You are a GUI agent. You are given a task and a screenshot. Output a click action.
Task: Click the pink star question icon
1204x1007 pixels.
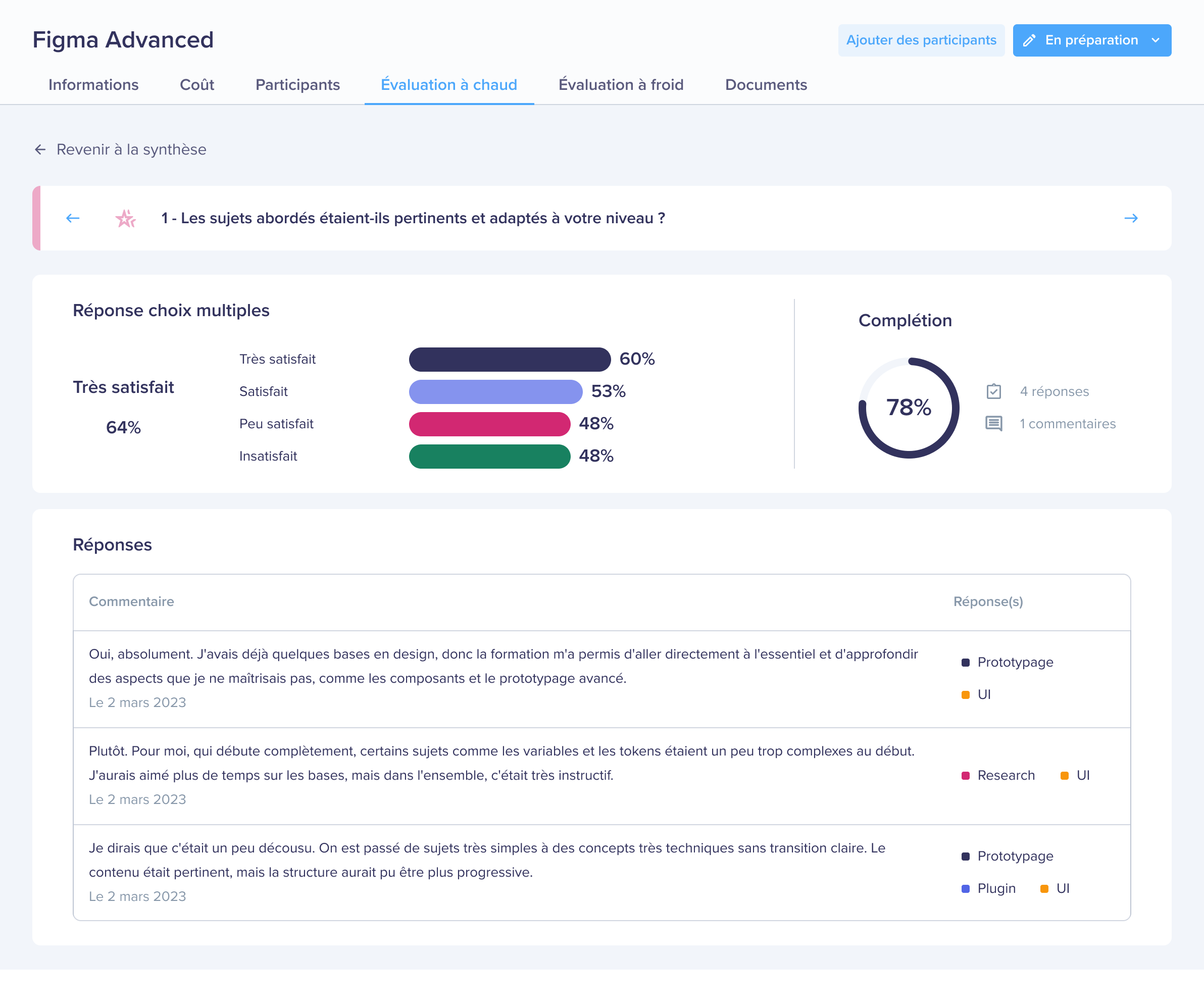point(126,219)
